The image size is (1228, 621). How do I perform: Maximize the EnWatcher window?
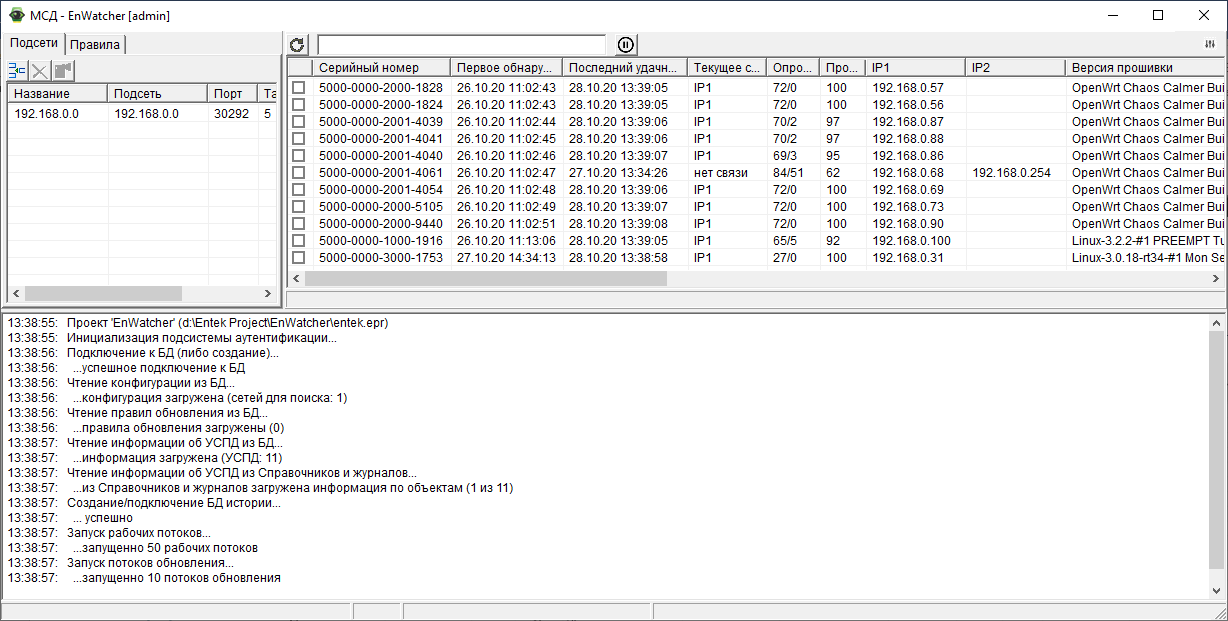point(1158,15)
